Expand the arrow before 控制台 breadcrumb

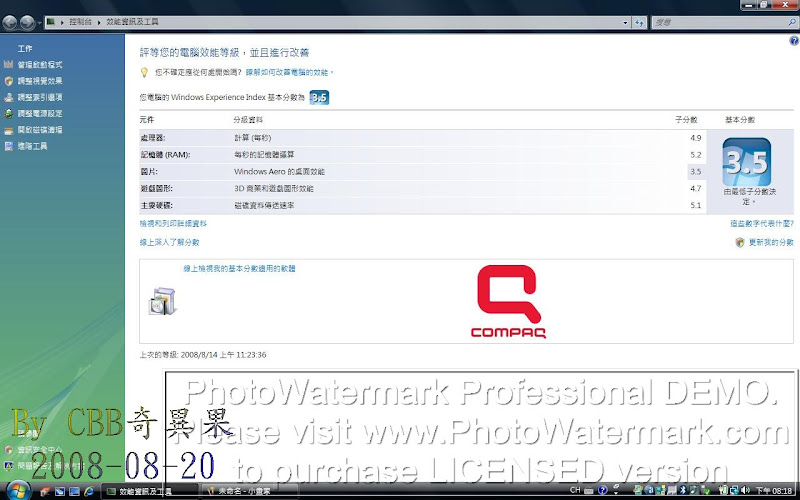(62, 22)
